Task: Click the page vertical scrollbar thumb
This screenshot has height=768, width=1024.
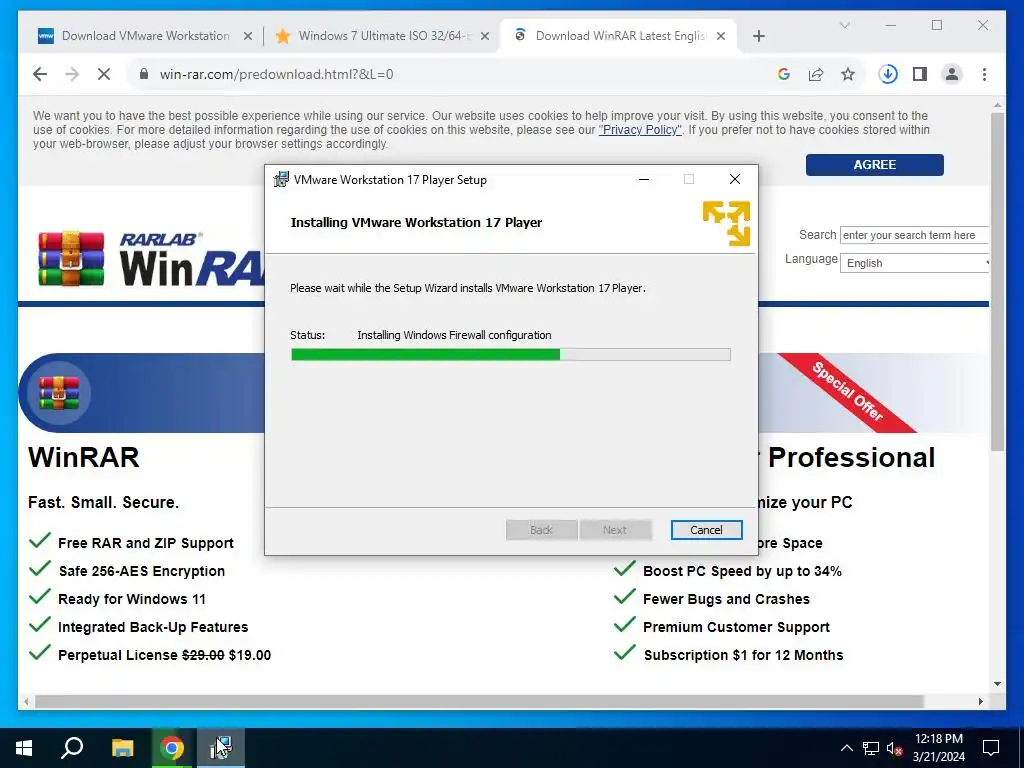Action: (x=997, y=281)
